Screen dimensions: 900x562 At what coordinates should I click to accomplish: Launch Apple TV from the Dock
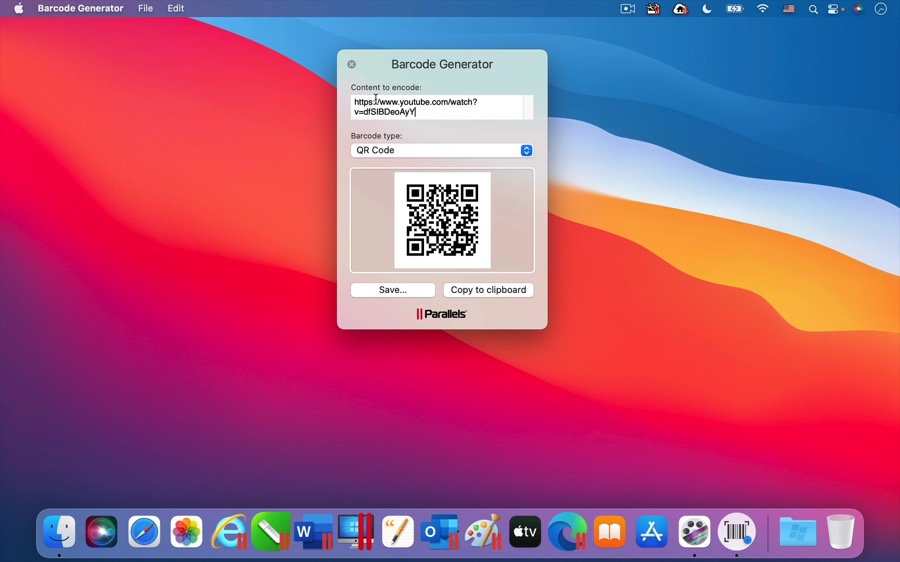[x=525, y=531]
